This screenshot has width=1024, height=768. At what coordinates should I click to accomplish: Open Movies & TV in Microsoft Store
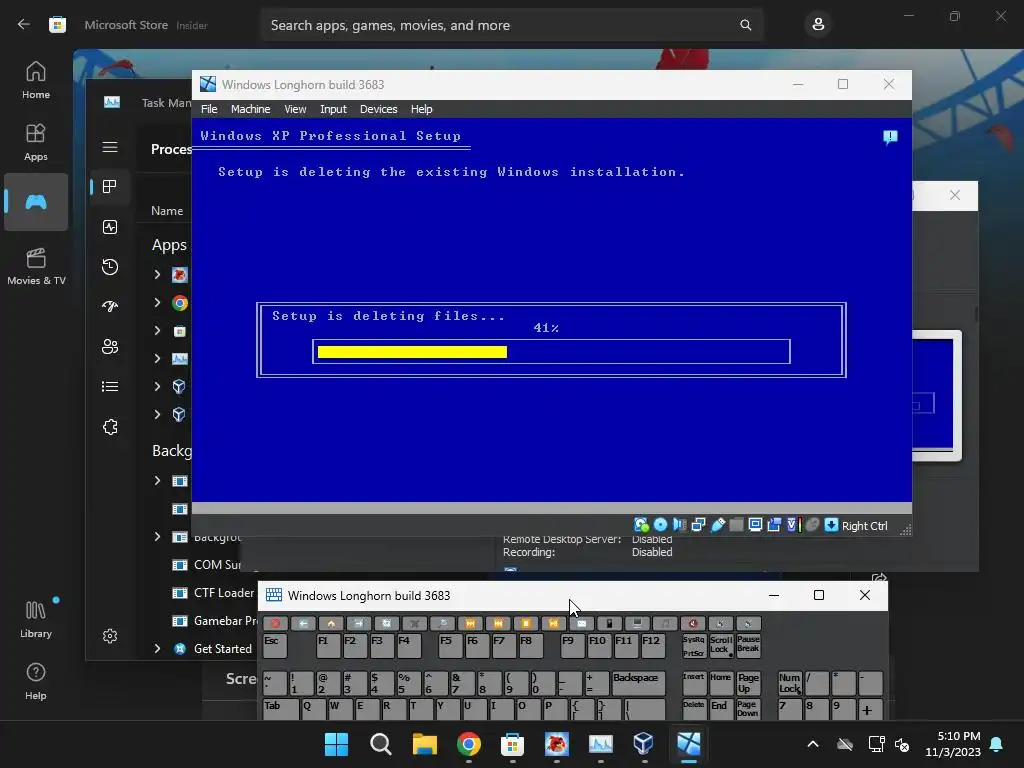(x=36, y=266)
